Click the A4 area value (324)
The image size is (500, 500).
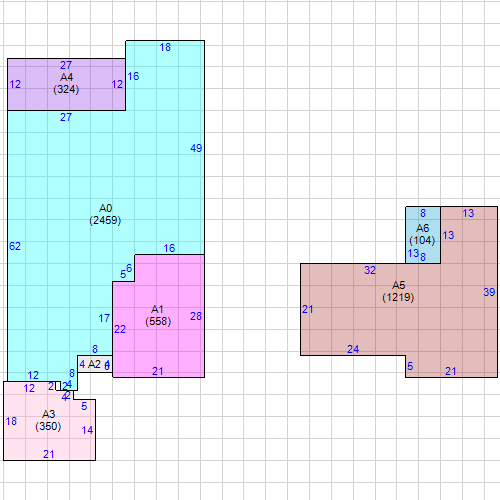pos(66,89)
